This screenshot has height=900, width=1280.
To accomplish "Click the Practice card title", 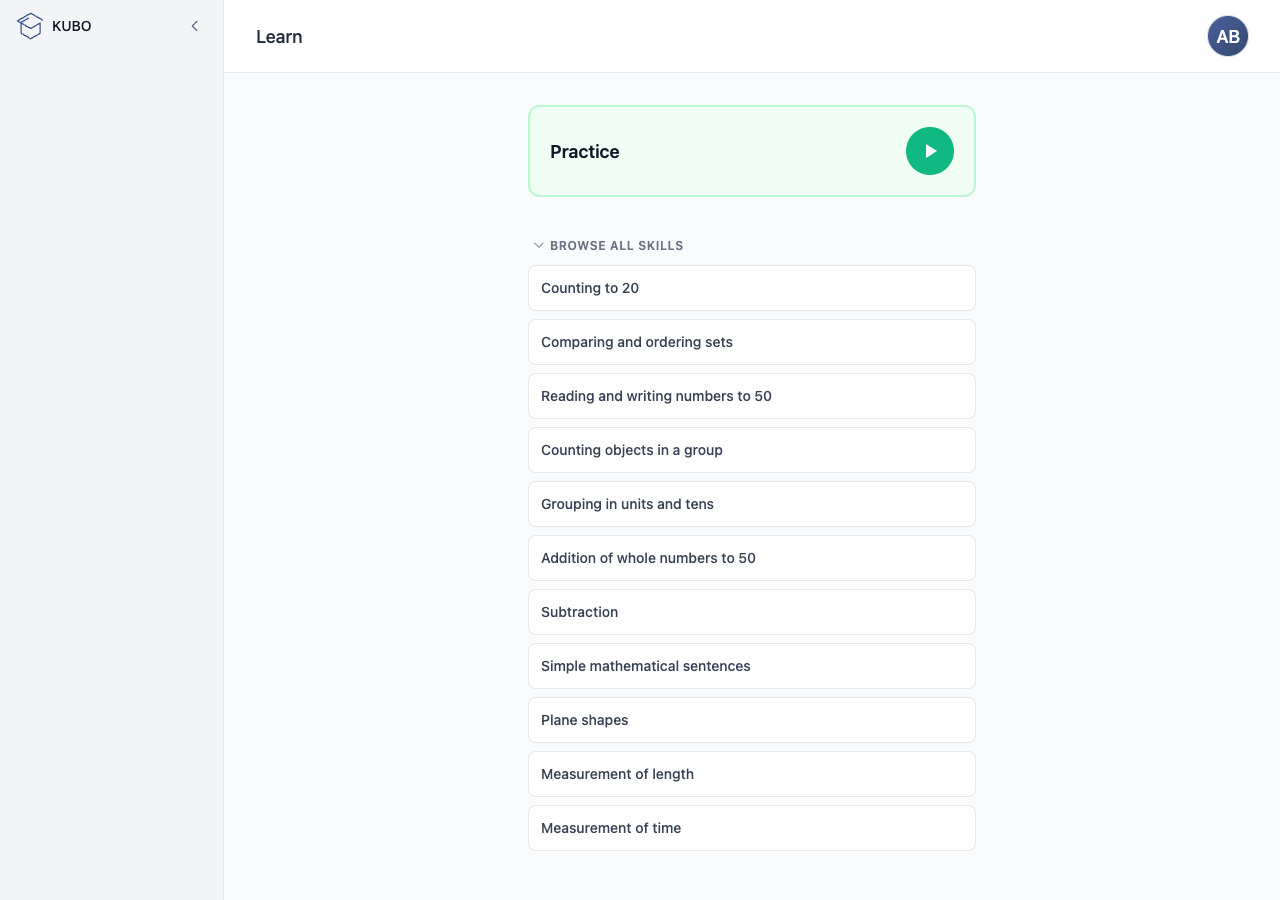I will pos(585,152).
